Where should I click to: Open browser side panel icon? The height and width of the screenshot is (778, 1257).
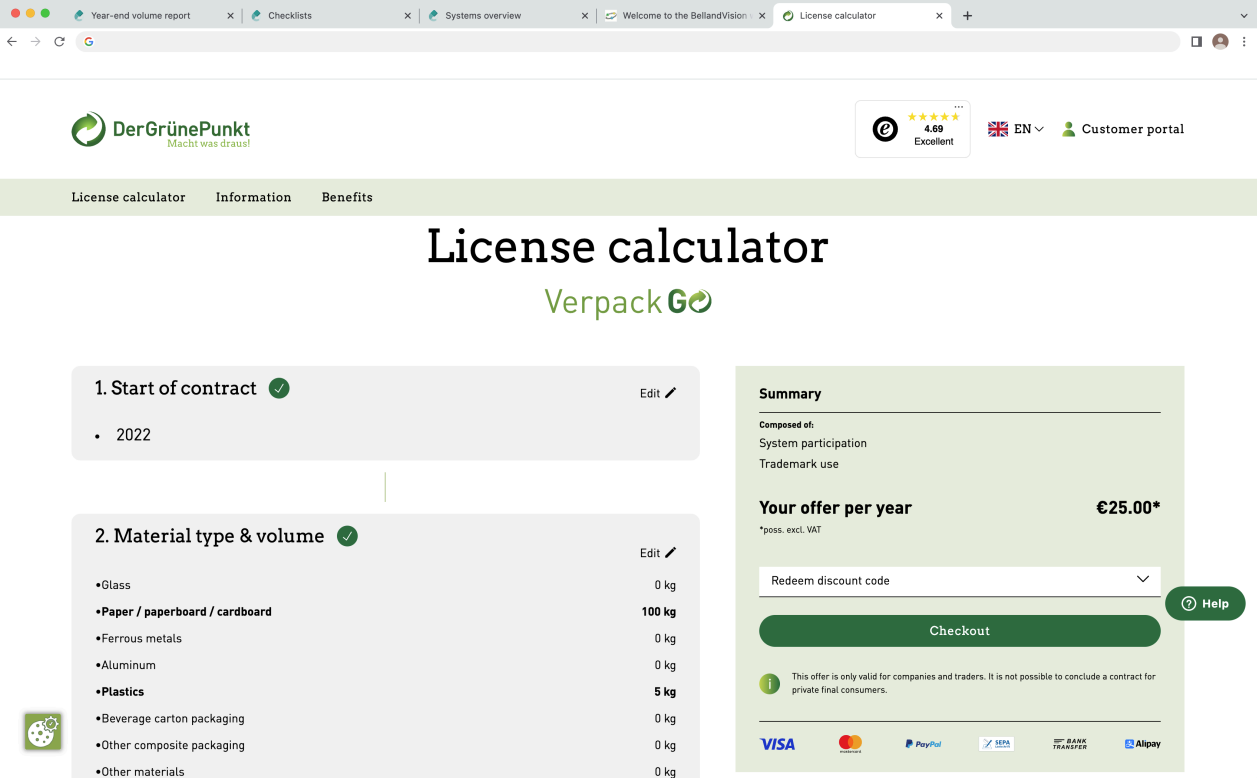(1196, 41)
